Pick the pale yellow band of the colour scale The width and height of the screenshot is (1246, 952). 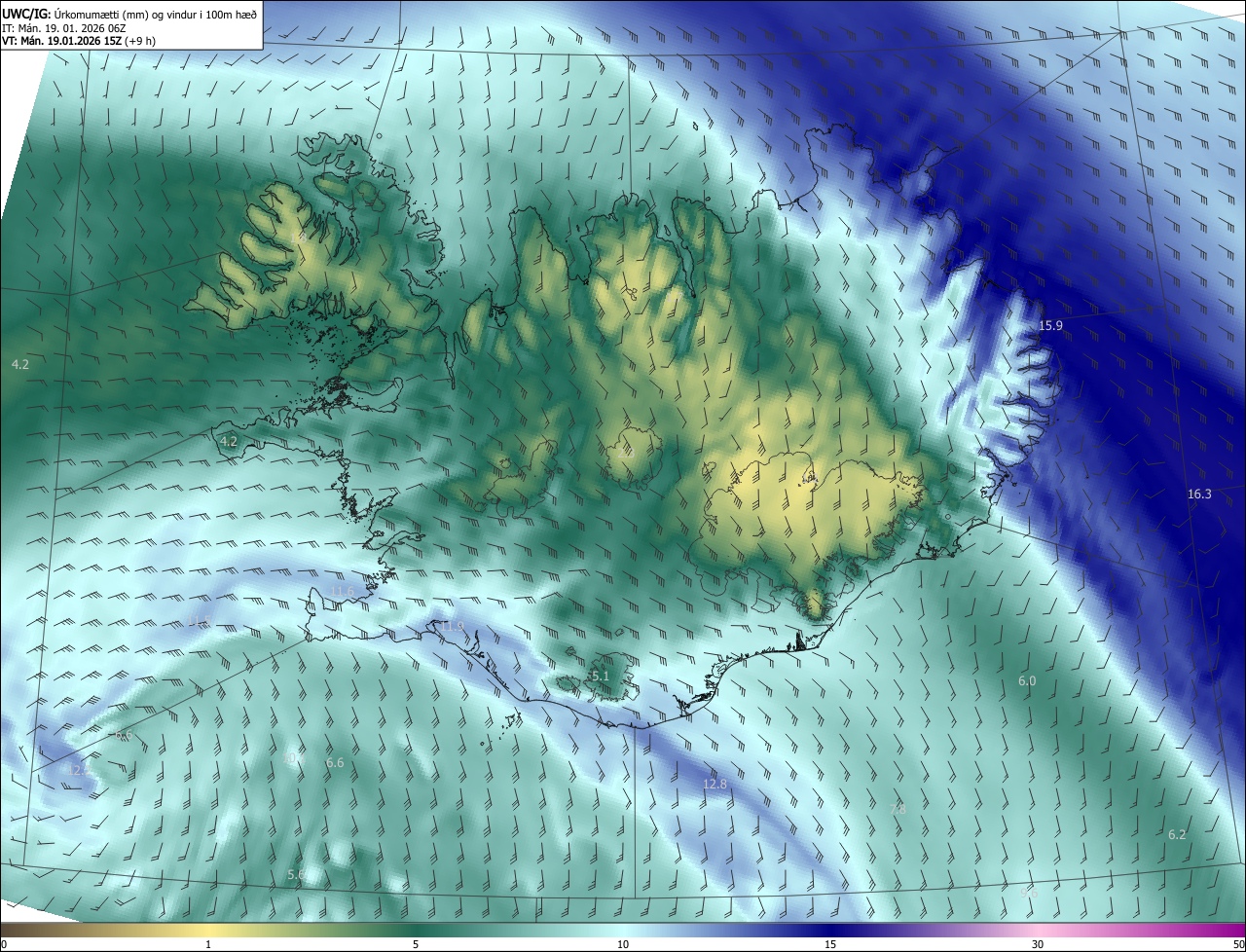click(209, 930)
